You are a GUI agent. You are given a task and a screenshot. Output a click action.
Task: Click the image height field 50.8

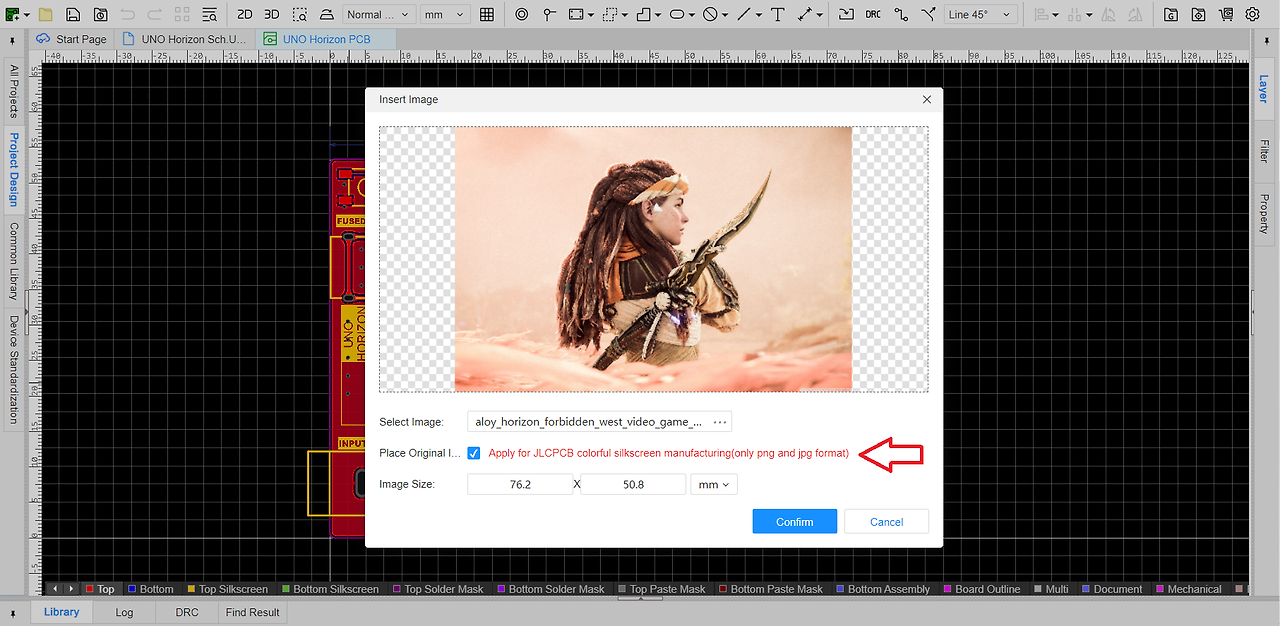click(633, 484)
